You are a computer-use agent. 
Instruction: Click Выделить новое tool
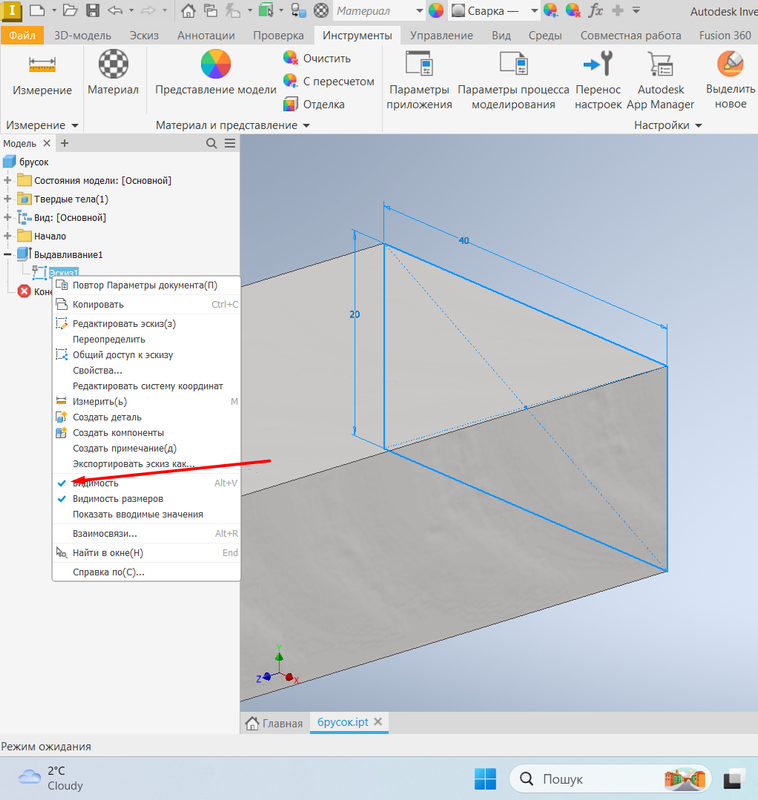click(730, 80)
